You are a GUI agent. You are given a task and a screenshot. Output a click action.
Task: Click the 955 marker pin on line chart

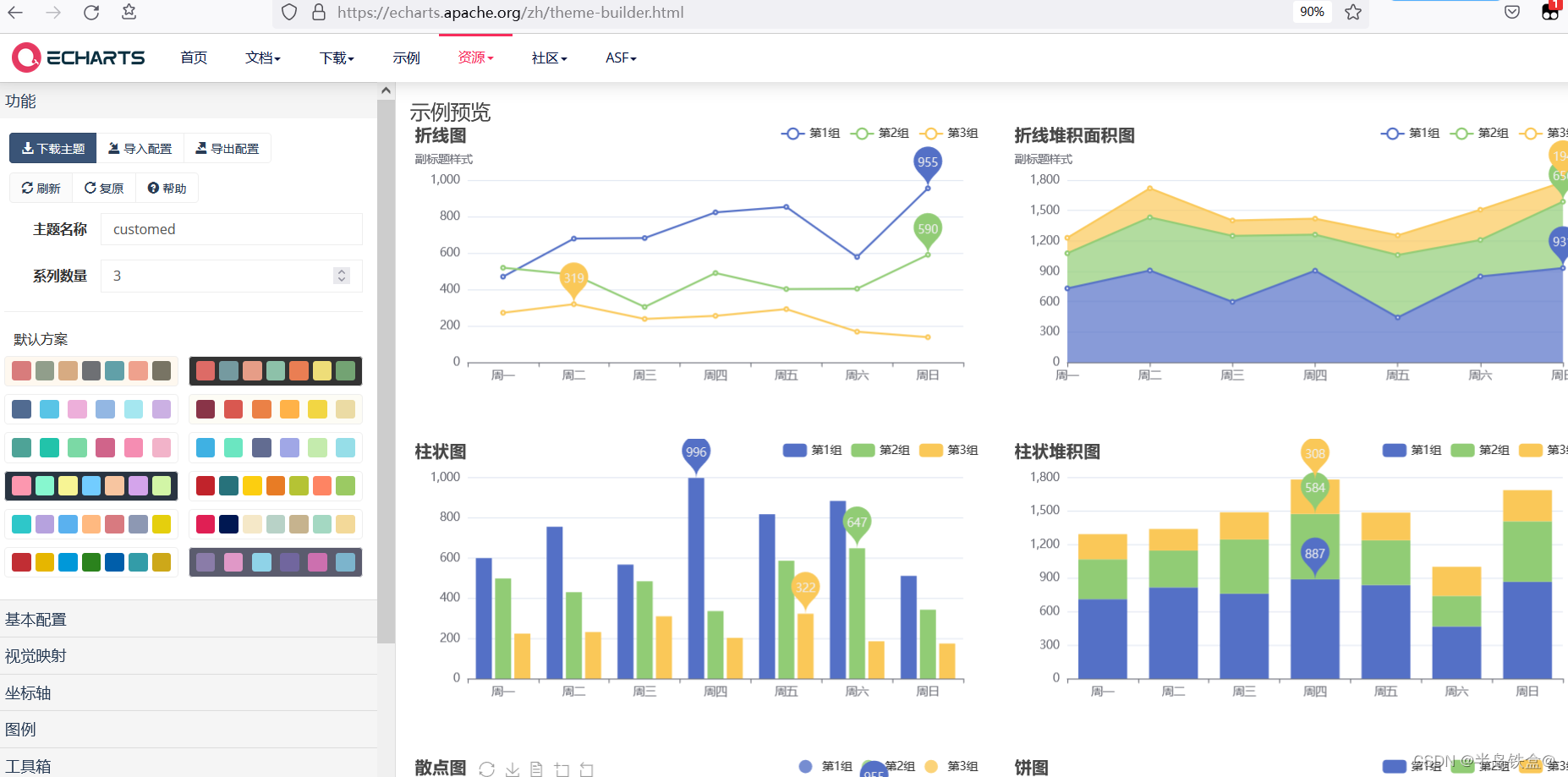[x=928, y=162]
